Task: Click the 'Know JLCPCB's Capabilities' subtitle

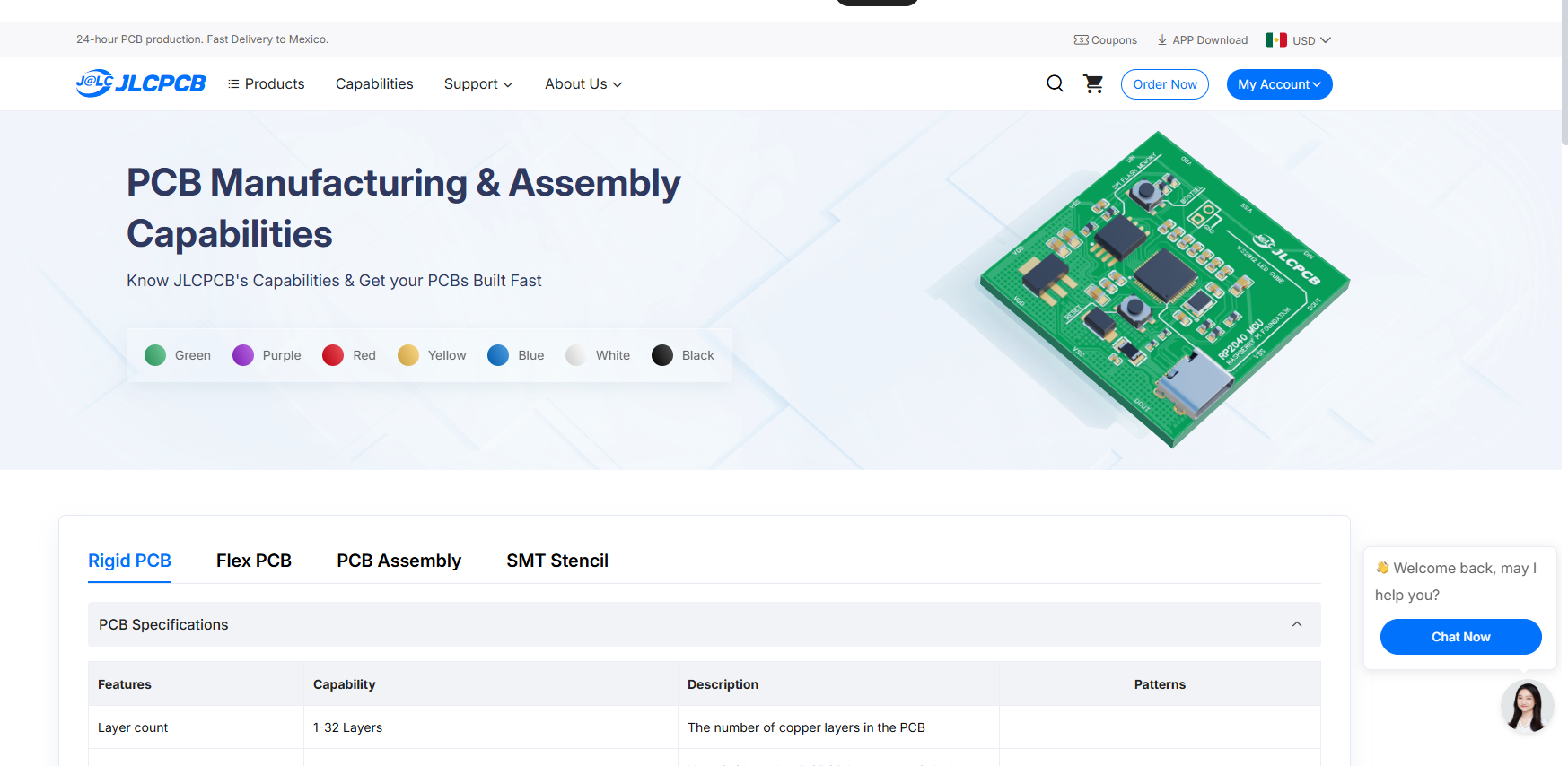Action: click(x=334, y=281)
